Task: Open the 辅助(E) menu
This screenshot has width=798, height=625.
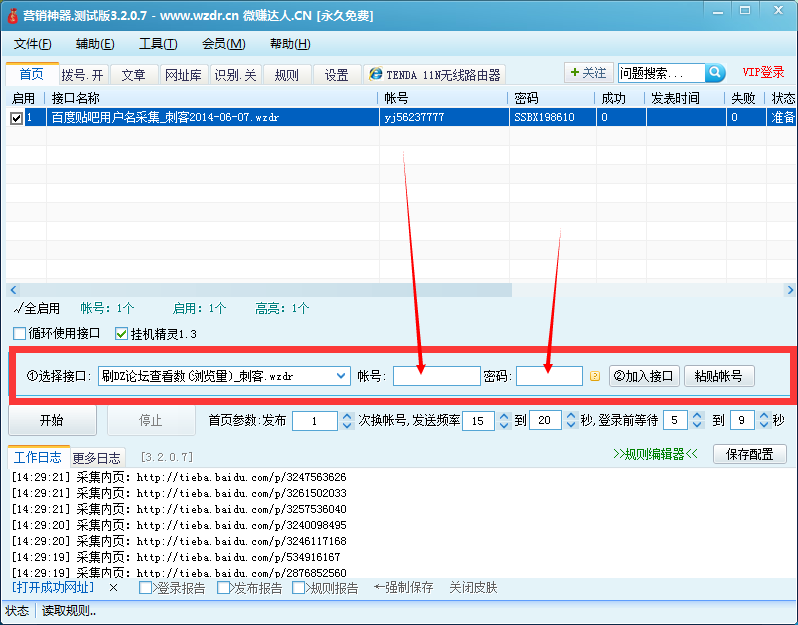Action: point(95,44)
